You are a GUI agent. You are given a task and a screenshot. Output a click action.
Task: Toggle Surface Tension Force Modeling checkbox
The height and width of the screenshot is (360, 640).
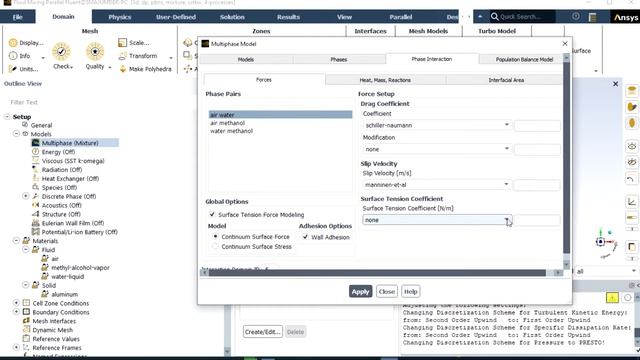[212, 214]
